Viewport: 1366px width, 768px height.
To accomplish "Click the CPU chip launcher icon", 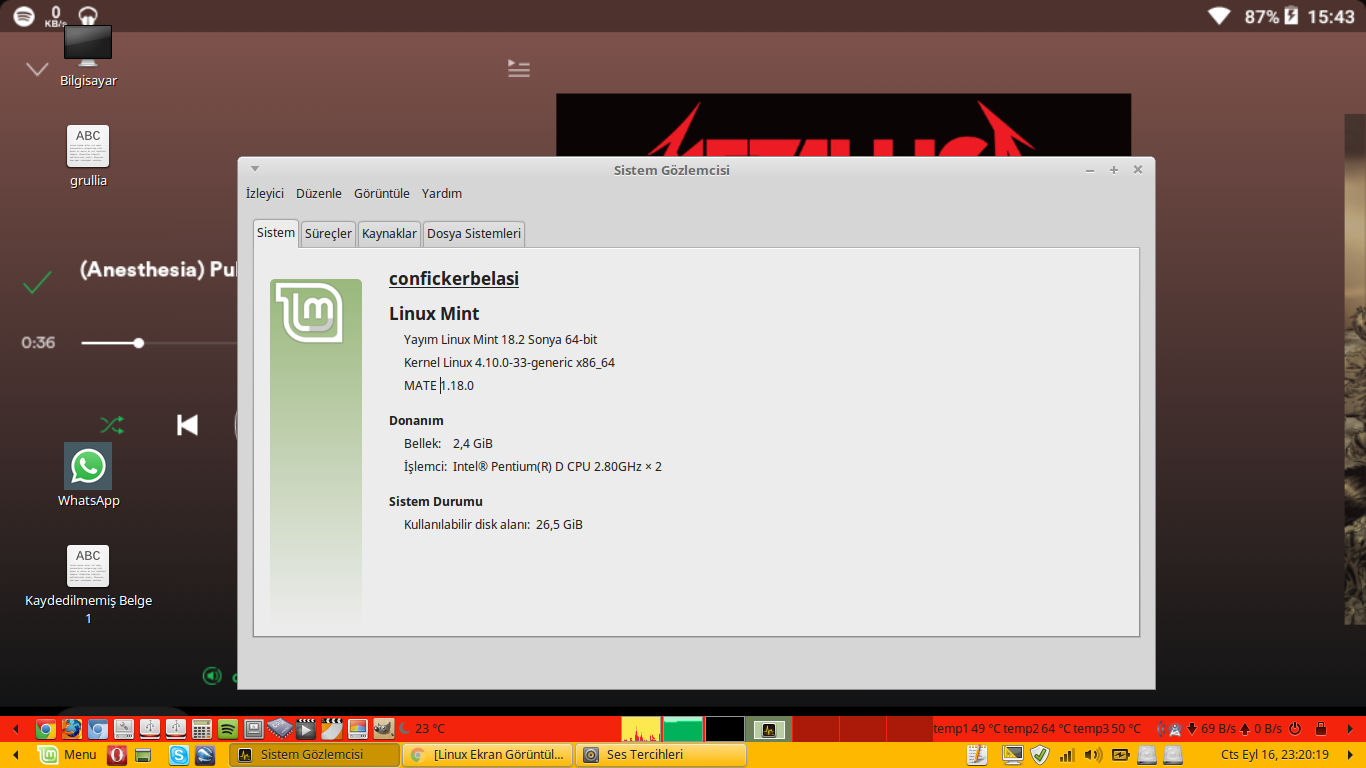I will click(280, 728).
